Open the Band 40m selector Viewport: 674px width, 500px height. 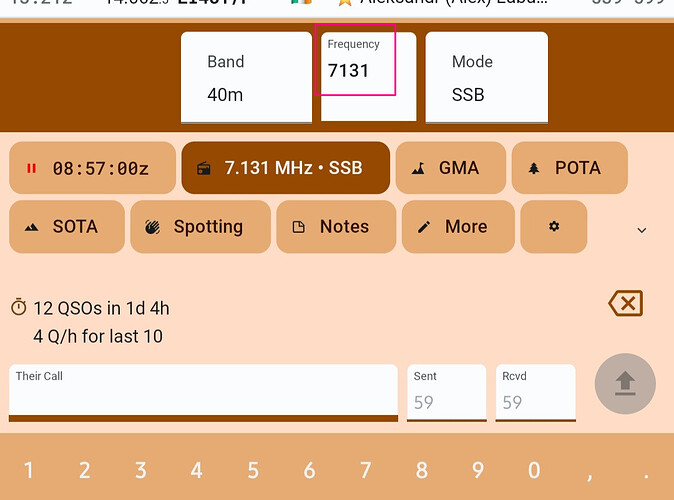click(246, 78)
